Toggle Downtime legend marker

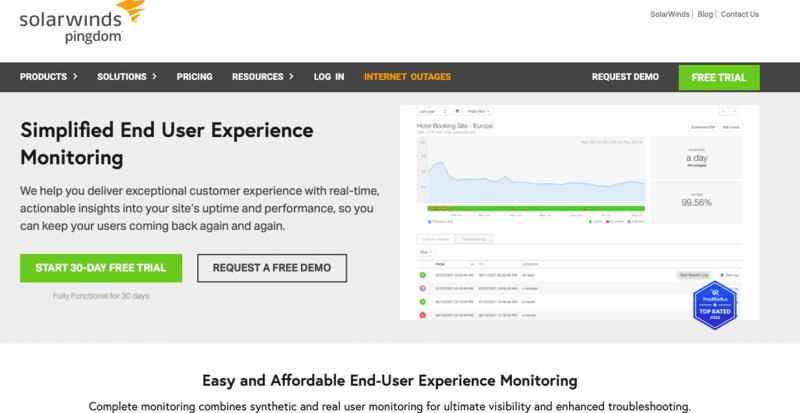(x=608, y=222)
